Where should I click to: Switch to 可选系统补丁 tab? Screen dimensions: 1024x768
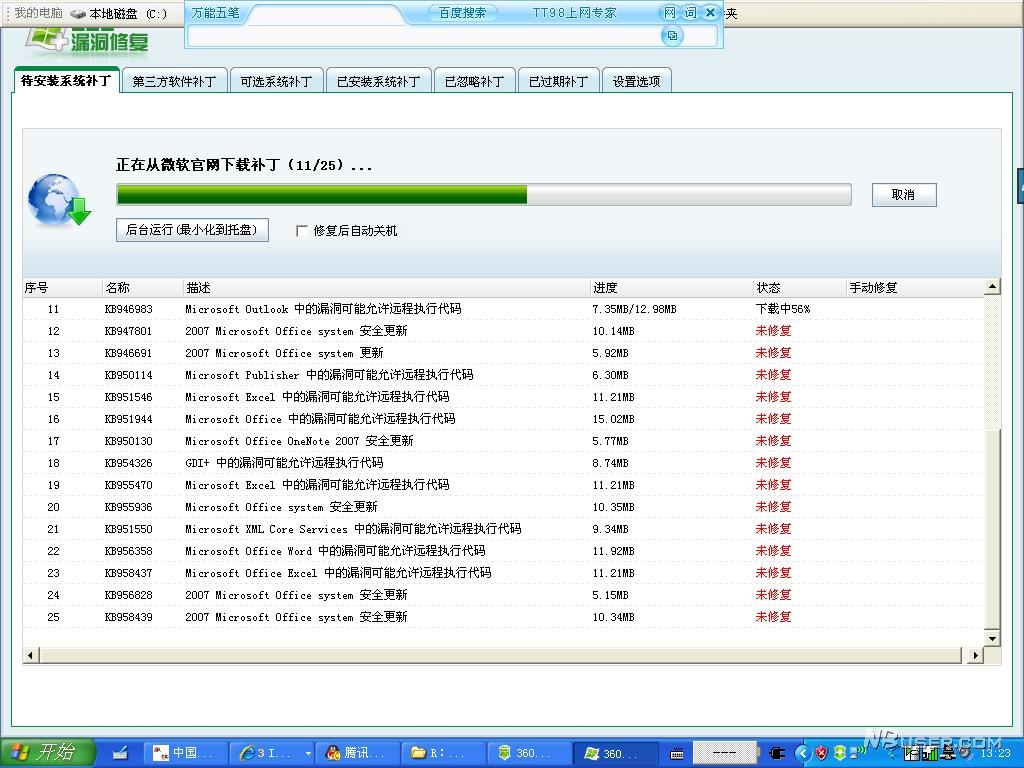(x=277, y=81)
